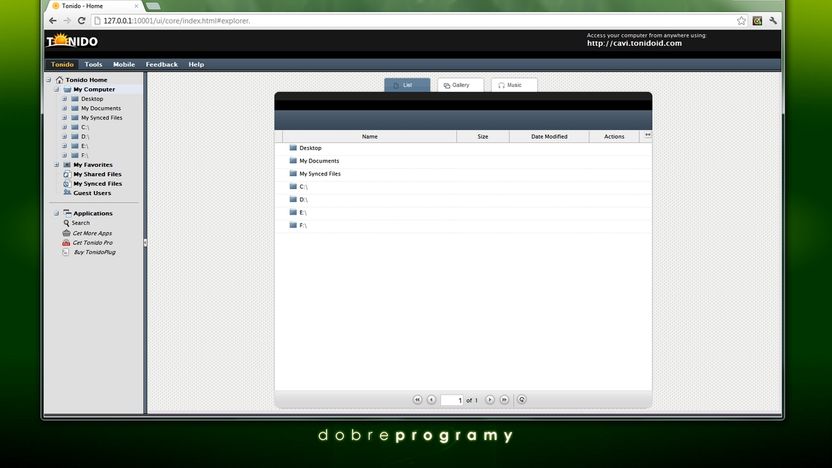The width and height of the screenshot is (832, 468).
Task: Click the Guest Users people icon
Action: (x=67, y=193)
